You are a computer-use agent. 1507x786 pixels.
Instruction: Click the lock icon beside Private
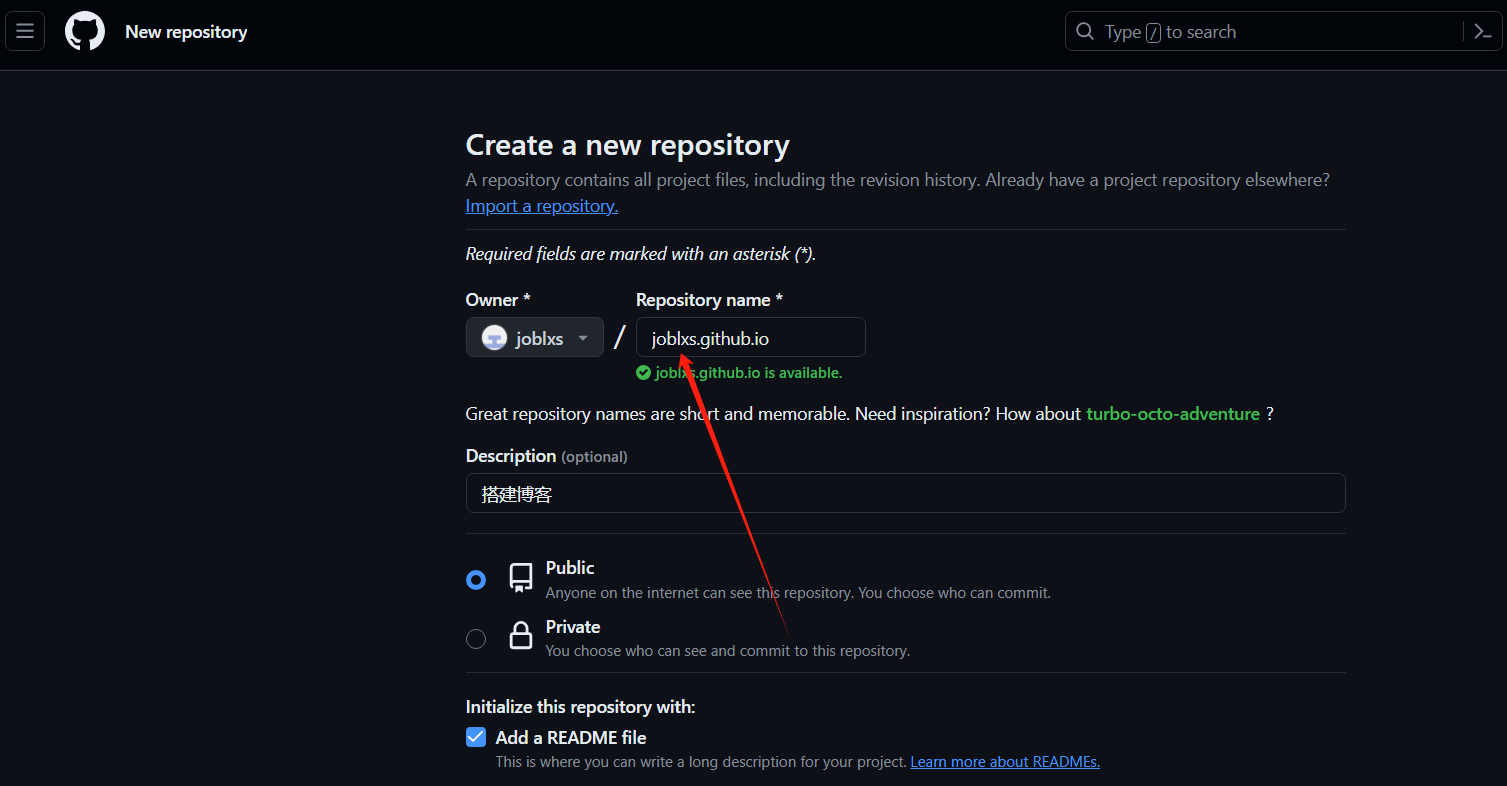521,637
